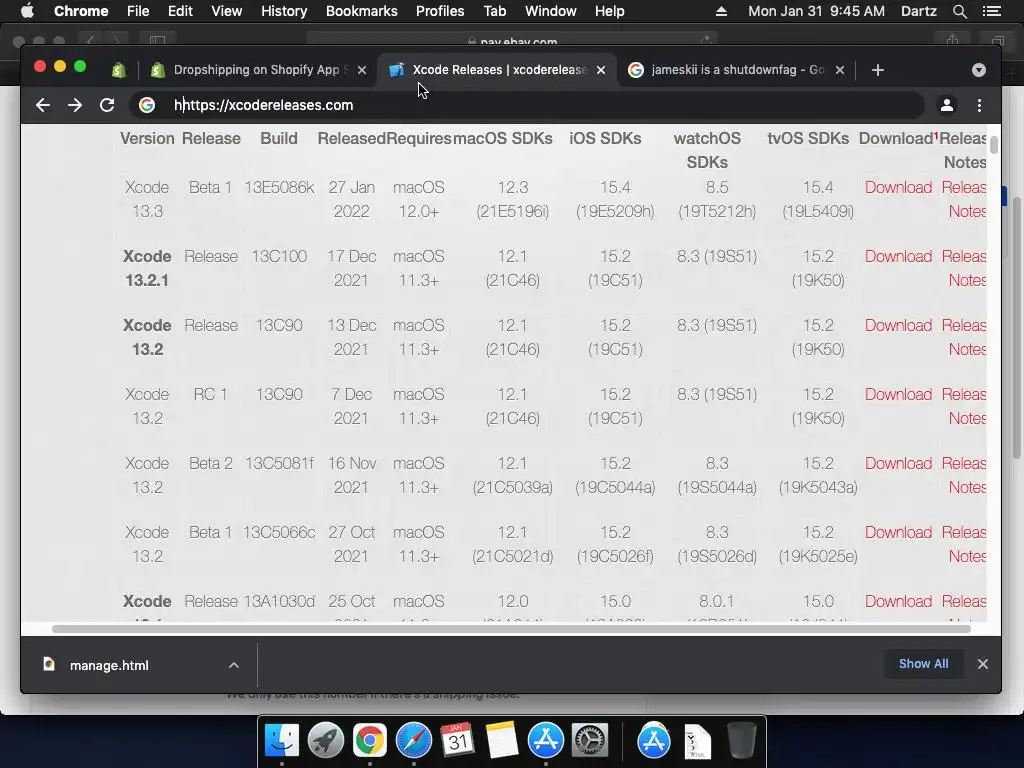
Task: Open the Chrome profile avatar
Action: pyautogui.click(x=946, y=105)
